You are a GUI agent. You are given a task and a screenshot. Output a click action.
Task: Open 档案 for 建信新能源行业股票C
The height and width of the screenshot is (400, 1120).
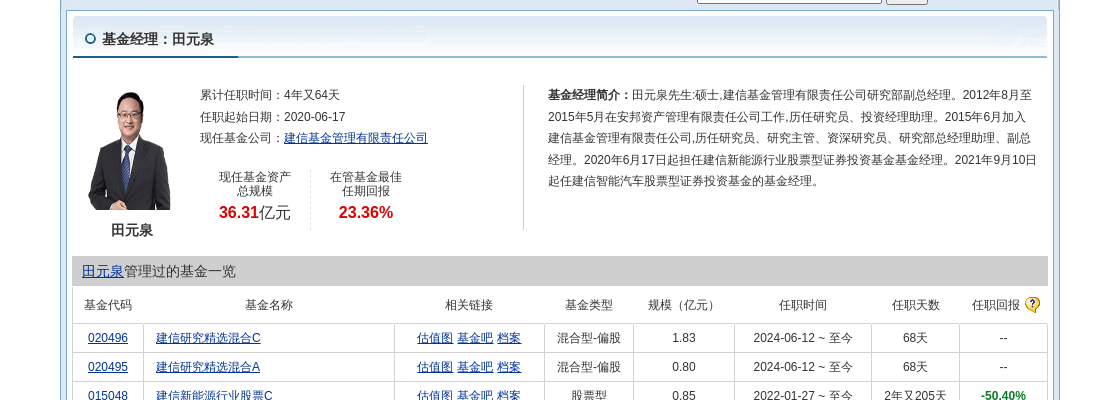coord(509,395)
